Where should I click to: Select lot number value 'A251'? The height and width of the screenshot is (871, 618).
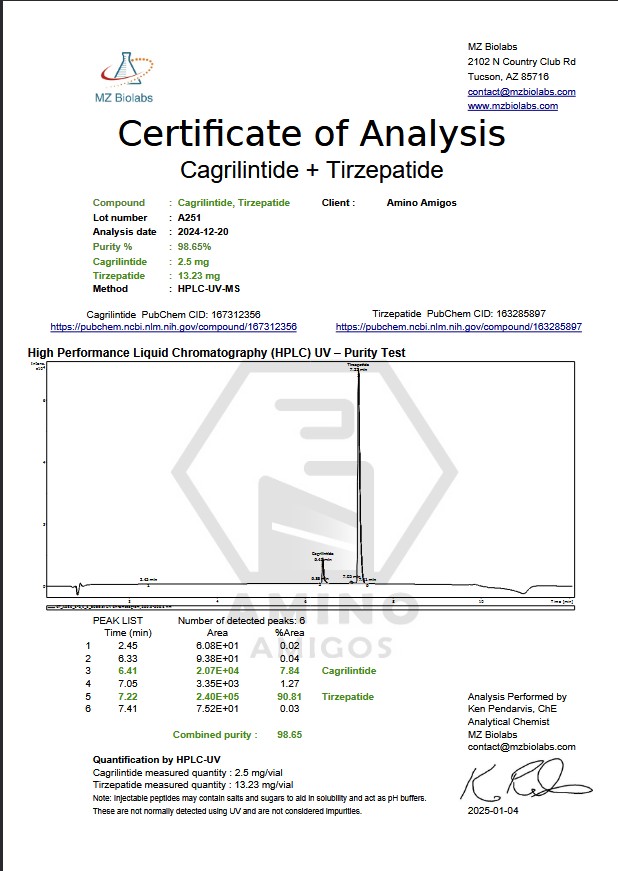pyautogui.click(x=189, y=218)
